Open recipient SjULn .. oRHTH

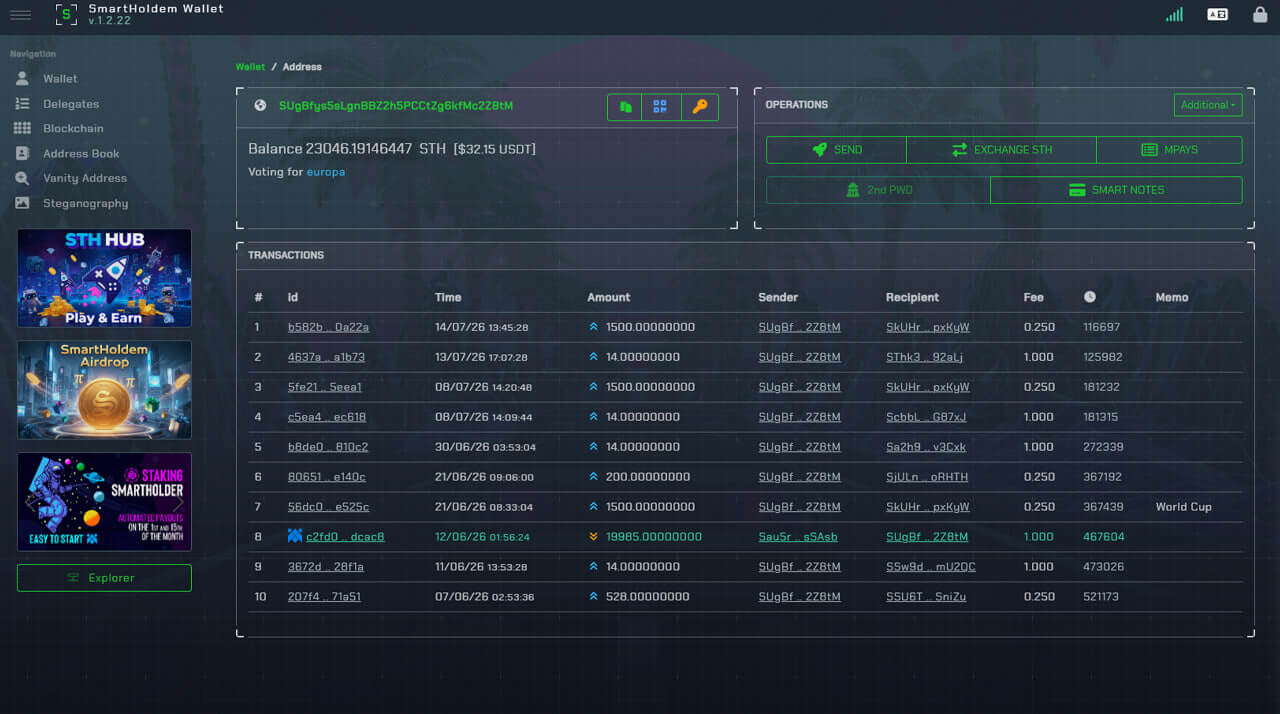click(927, 477)
